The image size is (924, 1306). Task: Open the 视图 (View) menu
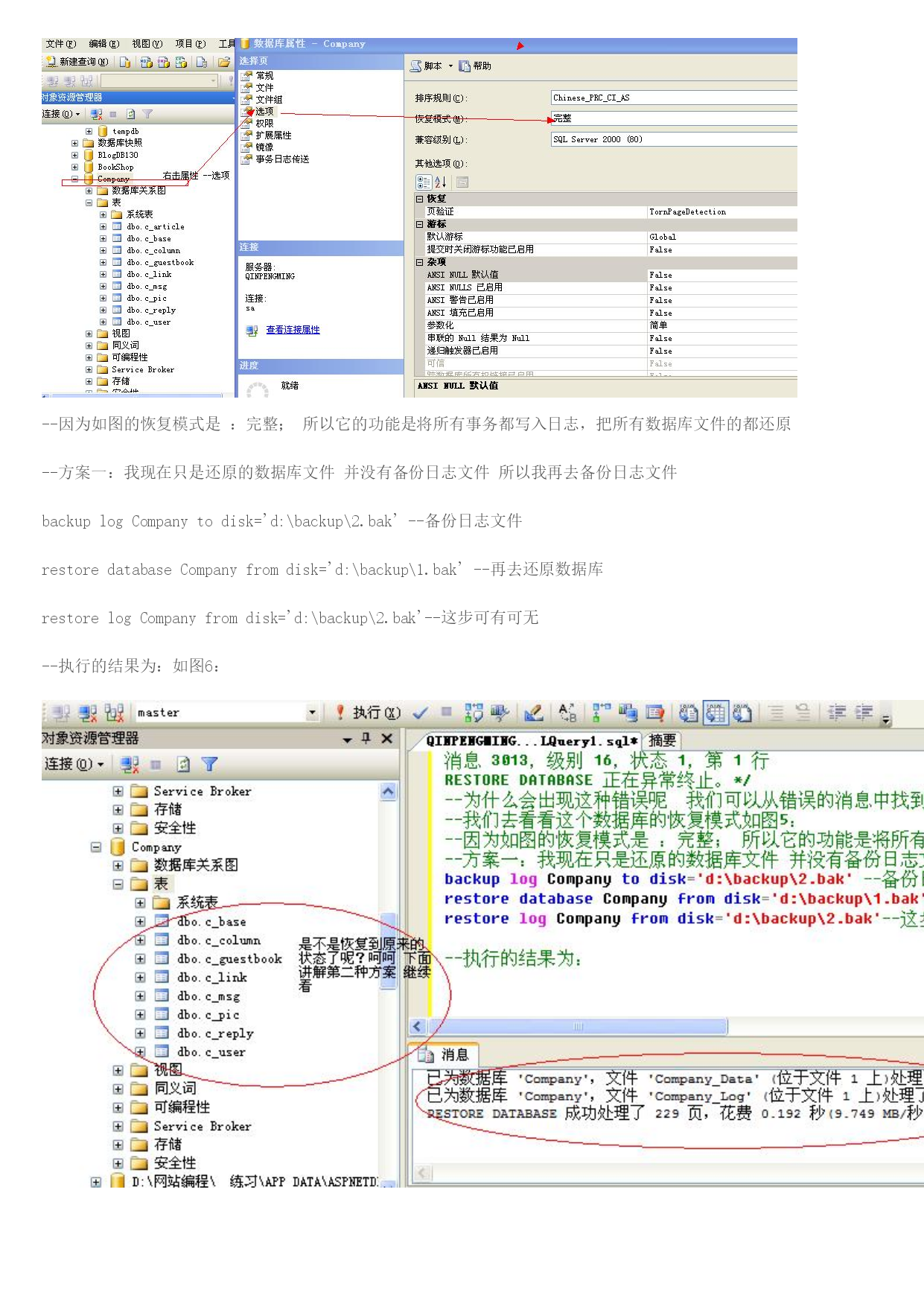point(147,44)
